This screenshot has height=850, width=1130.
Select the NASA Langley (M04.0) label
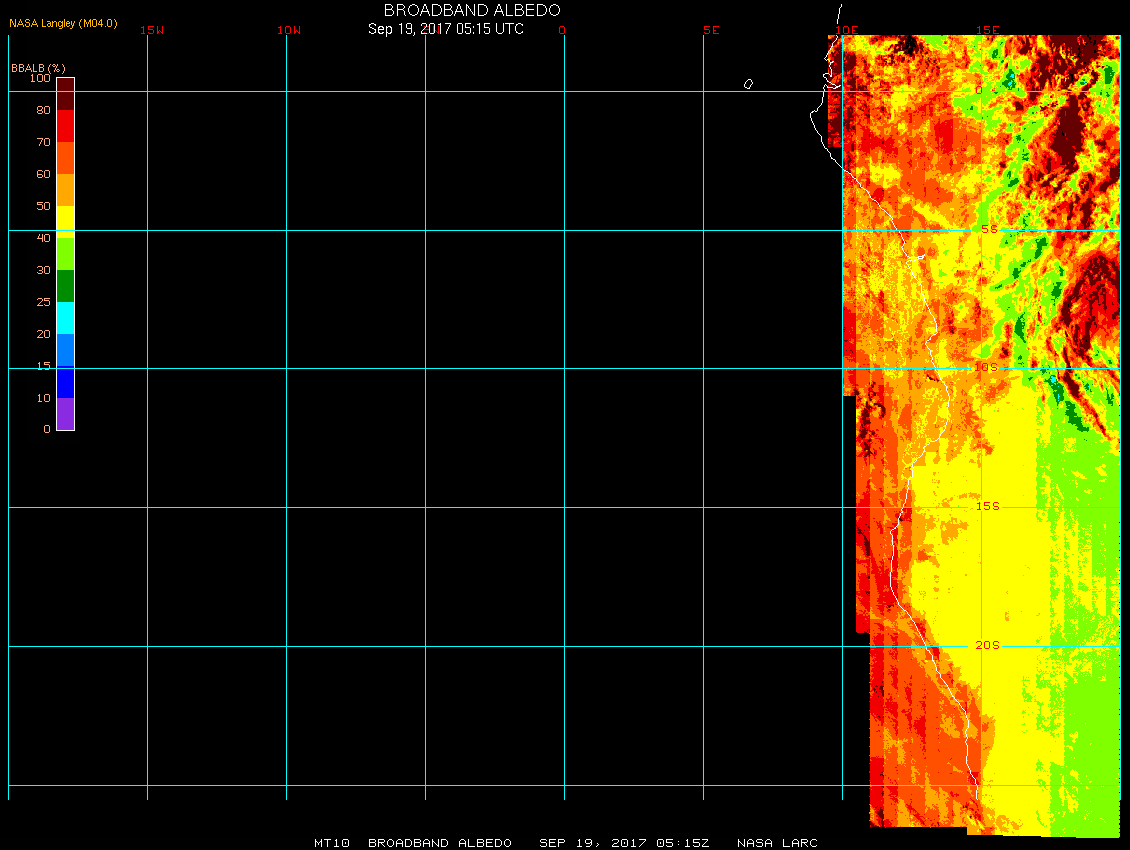click(63, 22)
